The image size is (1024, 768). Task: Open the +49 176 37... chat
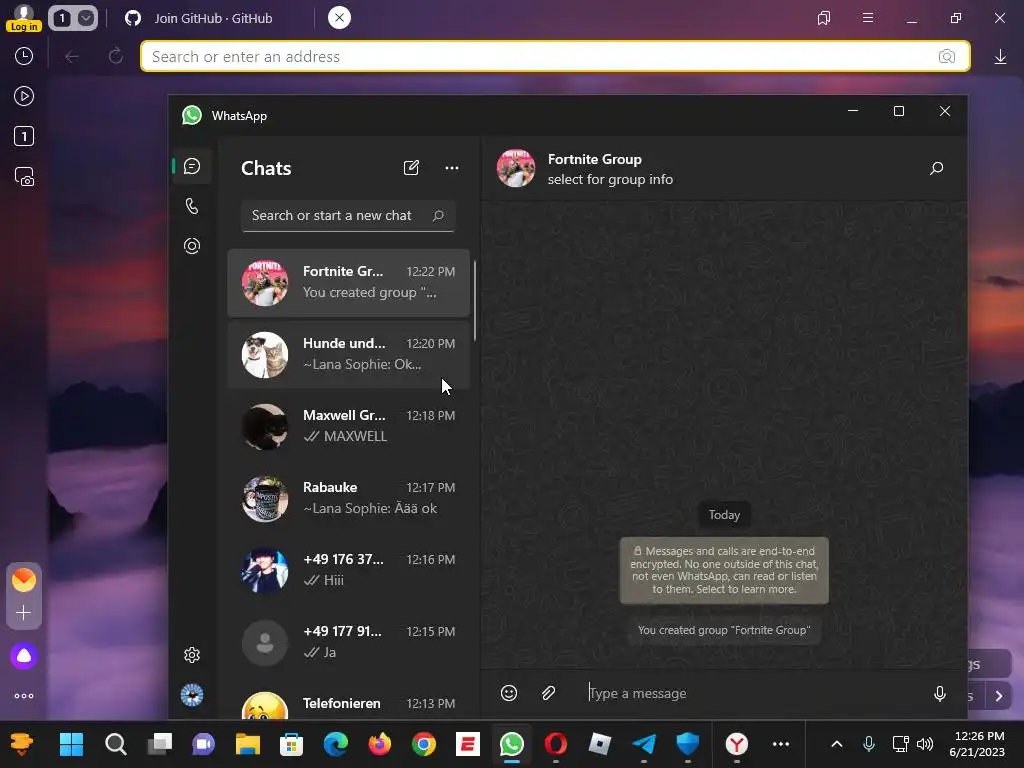349,570
